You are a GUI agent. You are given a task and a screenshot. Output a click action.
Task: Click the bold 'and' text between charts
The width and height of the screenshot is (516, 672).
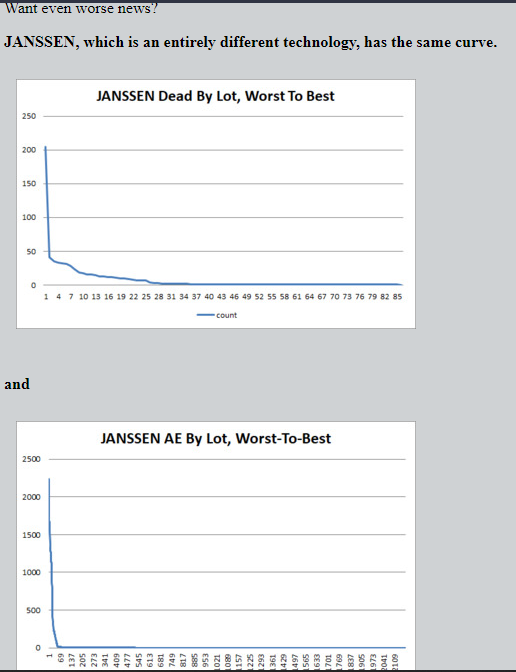[x=17, y=384]
